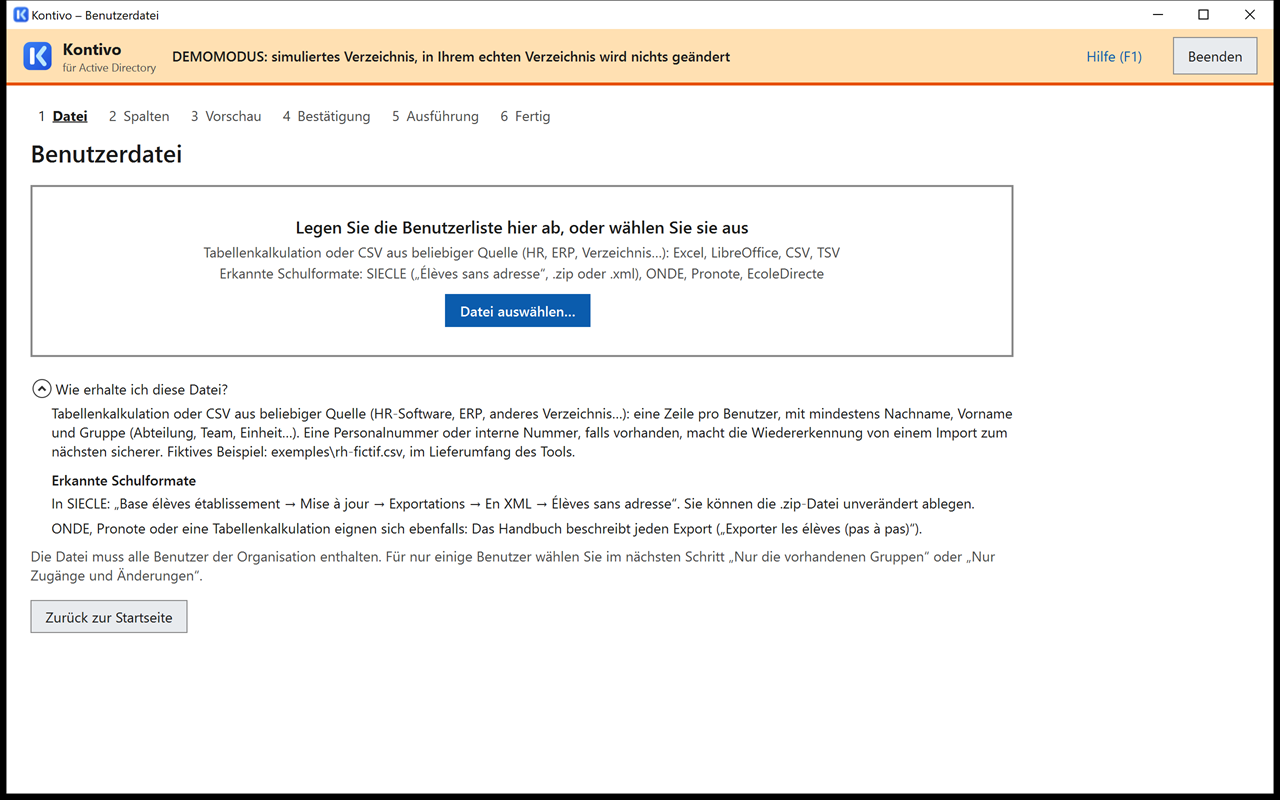
Task: Switch to step 4 "Bestätigung"
Action: coord(326,116)
